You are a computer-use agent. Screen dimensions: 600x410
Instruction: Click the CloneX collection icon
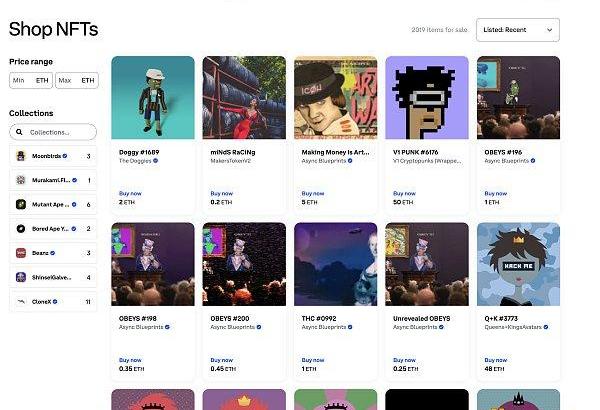click(21, 302)
